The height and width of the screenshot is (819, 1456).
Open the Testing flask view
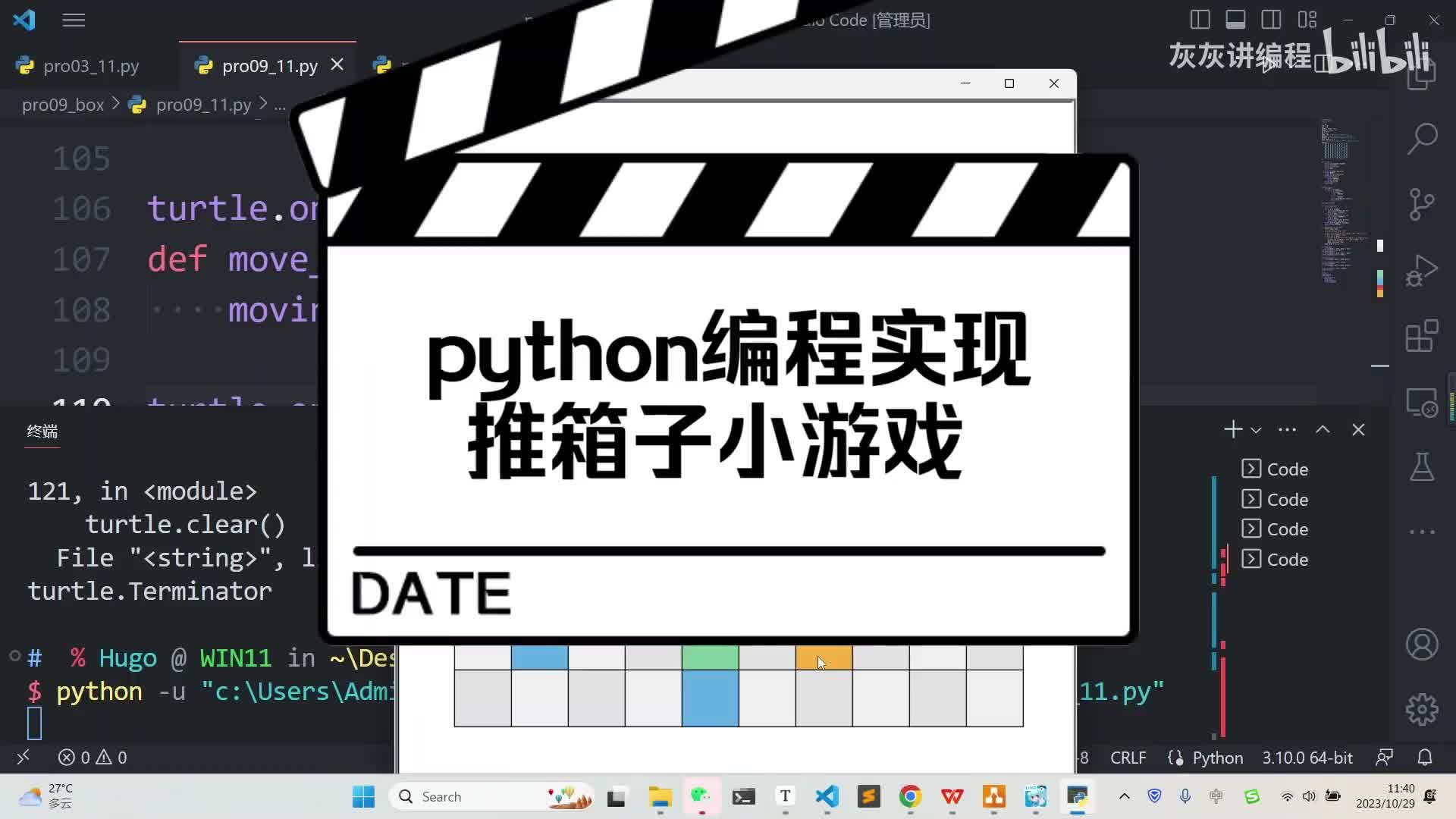click(x=1422, y=467)
